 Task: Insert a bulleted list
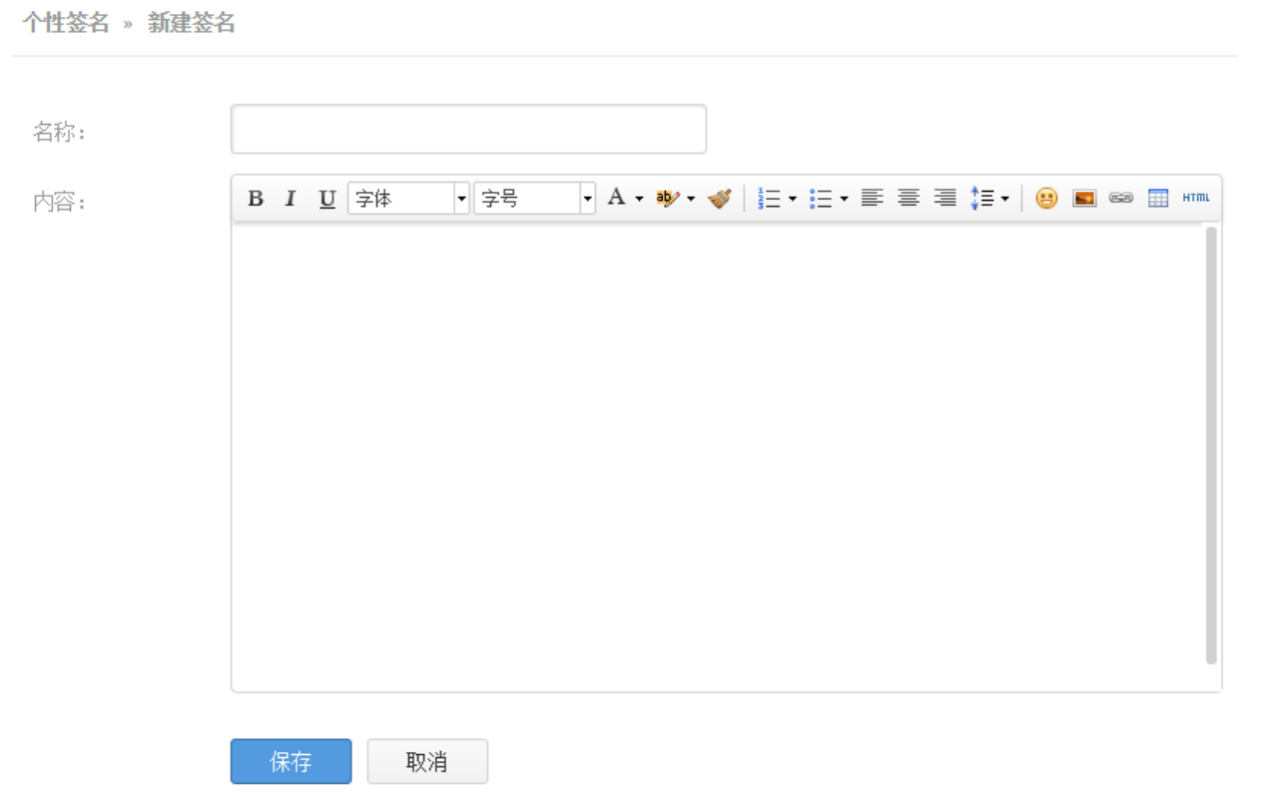(821, 198)
